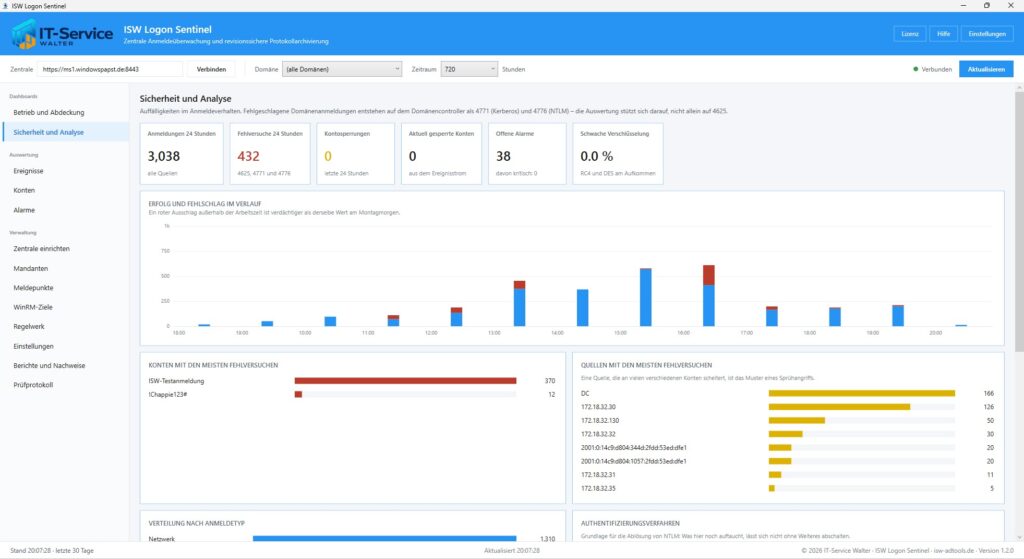Click the Schwache Verschlüsselung 0.0 % value
Screen dimensions: 1024x559
coord(596,156)
